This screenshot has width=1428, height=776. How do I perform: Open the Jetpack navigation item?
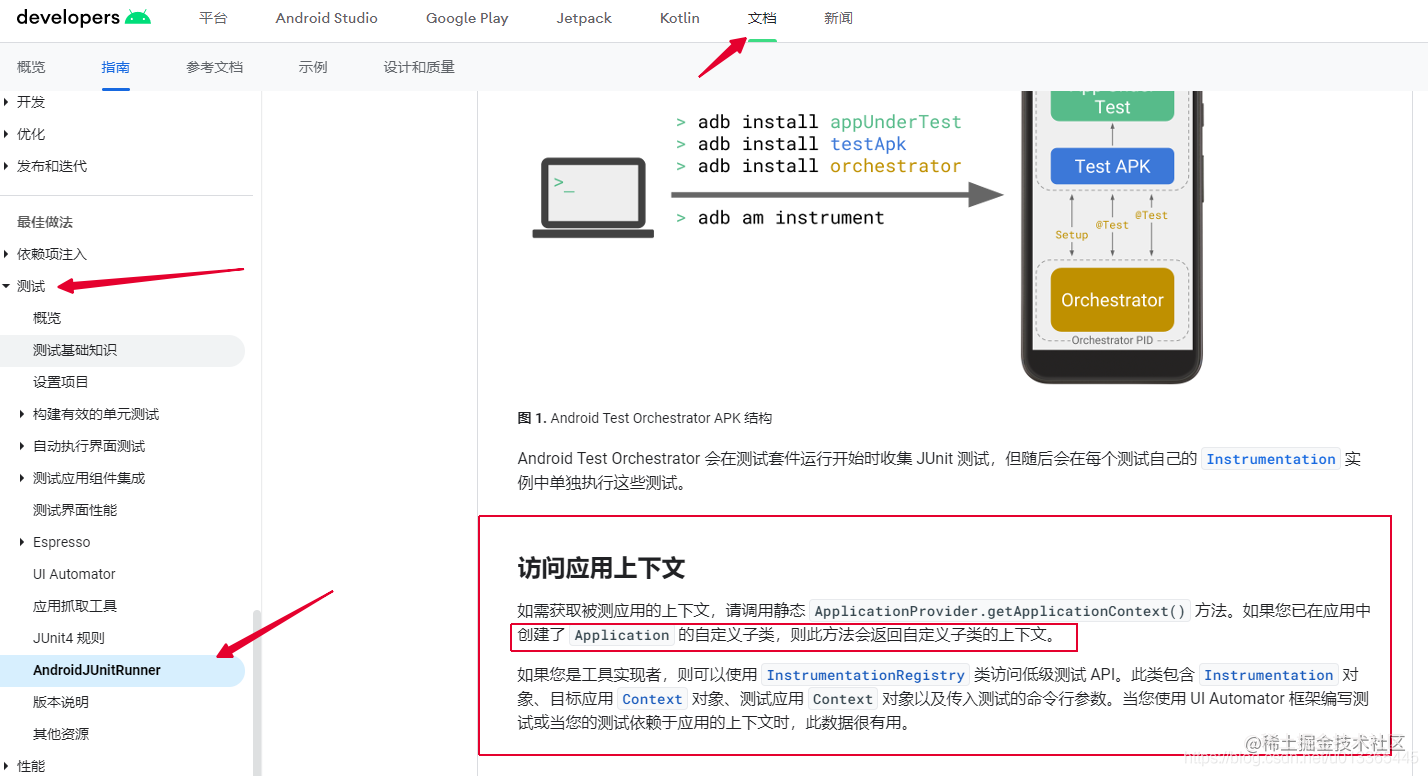click(x=584, y=18)
